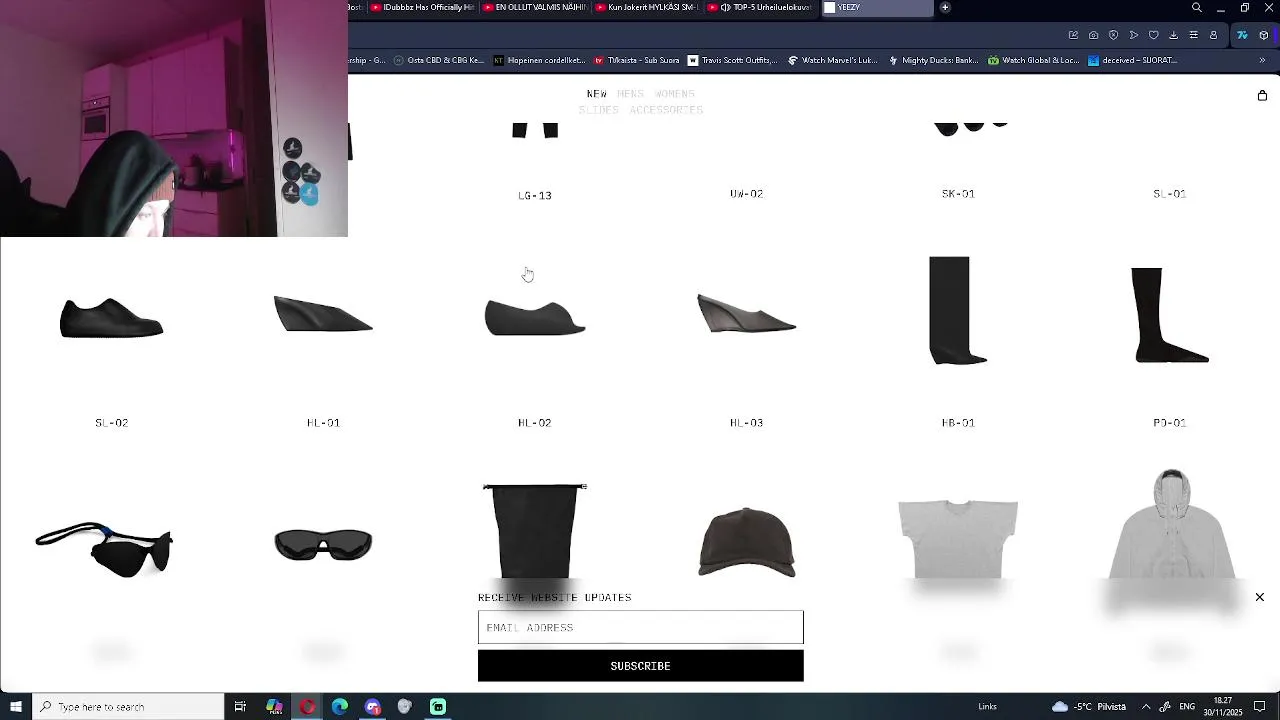Open the Hopeinen cordelket bookmark
The image size is (1280, 720).
[x=540, y=60]
